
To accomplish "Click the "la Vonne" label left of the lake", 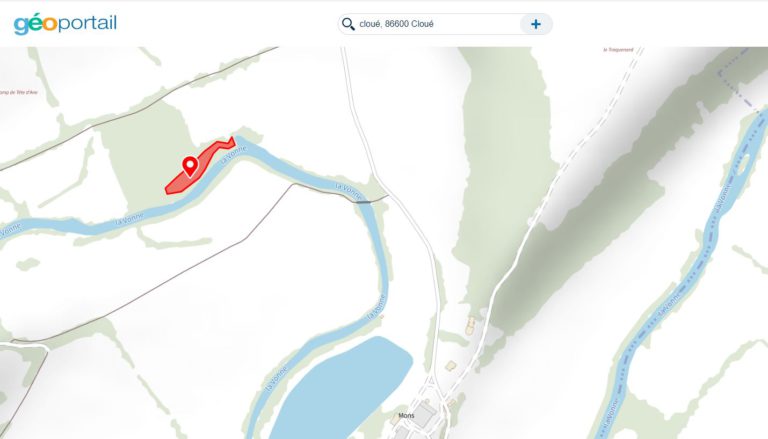I will [276, 379].
